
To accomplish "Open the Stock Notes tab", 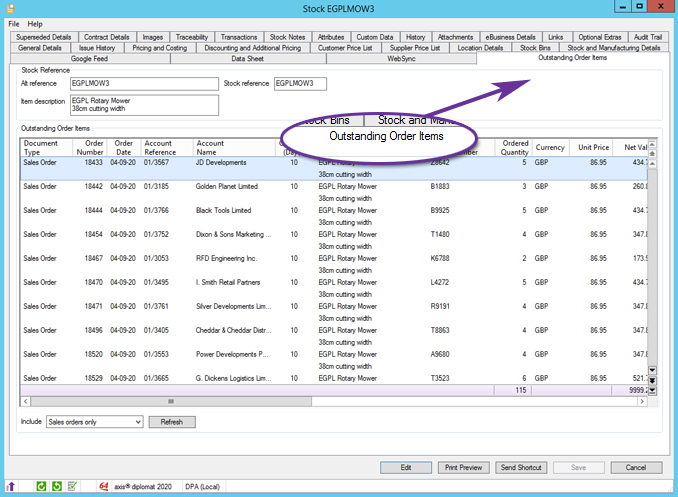I will click(287, 37).
